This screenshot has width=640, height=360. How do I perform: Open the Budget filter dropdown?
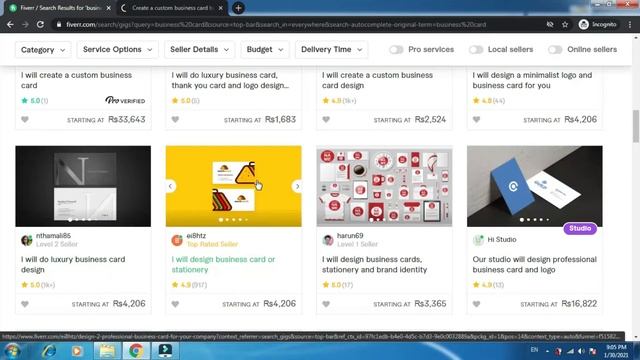[x=264, y=50]
